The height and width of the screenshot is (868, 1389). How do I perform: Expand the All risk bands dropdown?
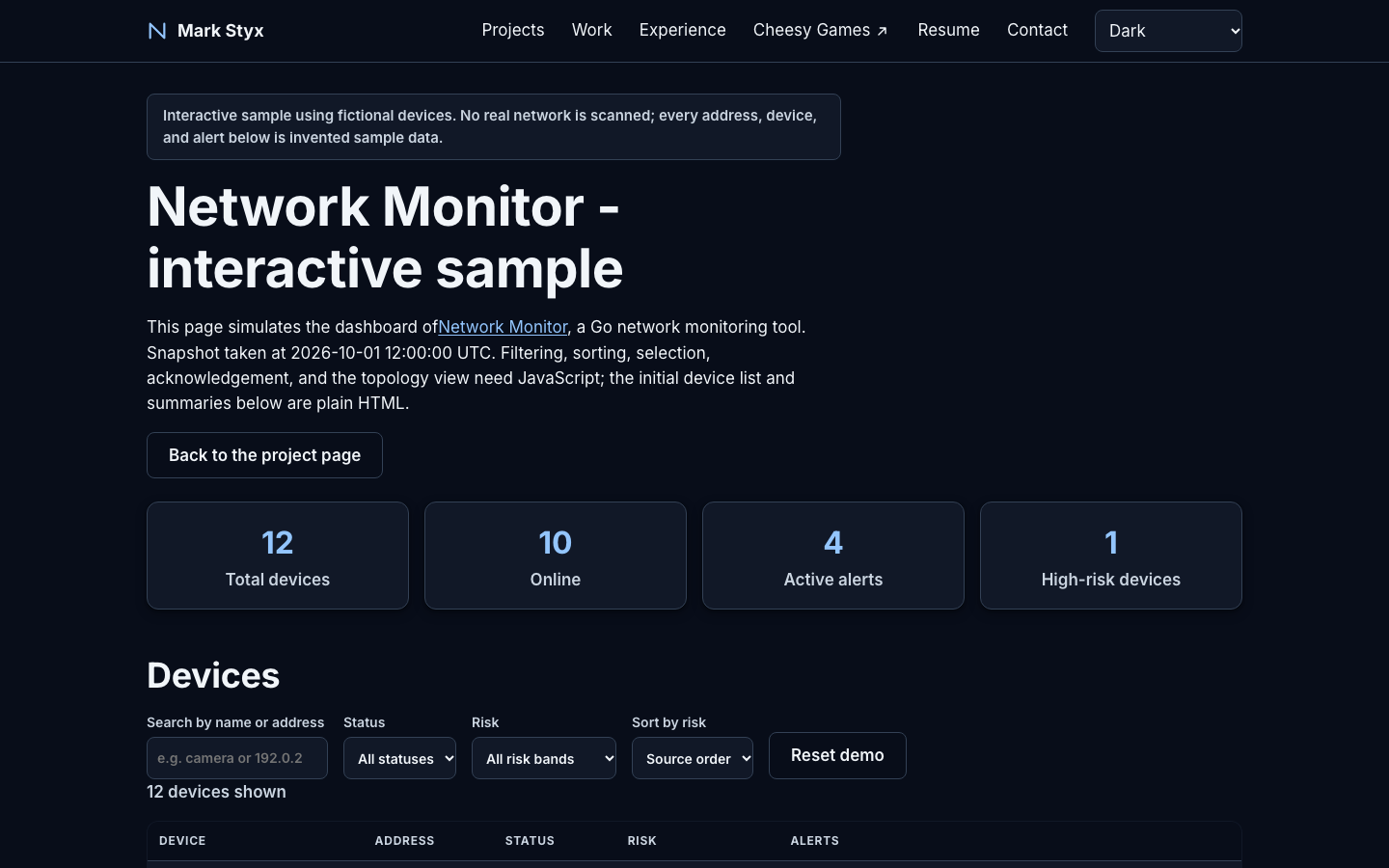(x=544, y=758)
